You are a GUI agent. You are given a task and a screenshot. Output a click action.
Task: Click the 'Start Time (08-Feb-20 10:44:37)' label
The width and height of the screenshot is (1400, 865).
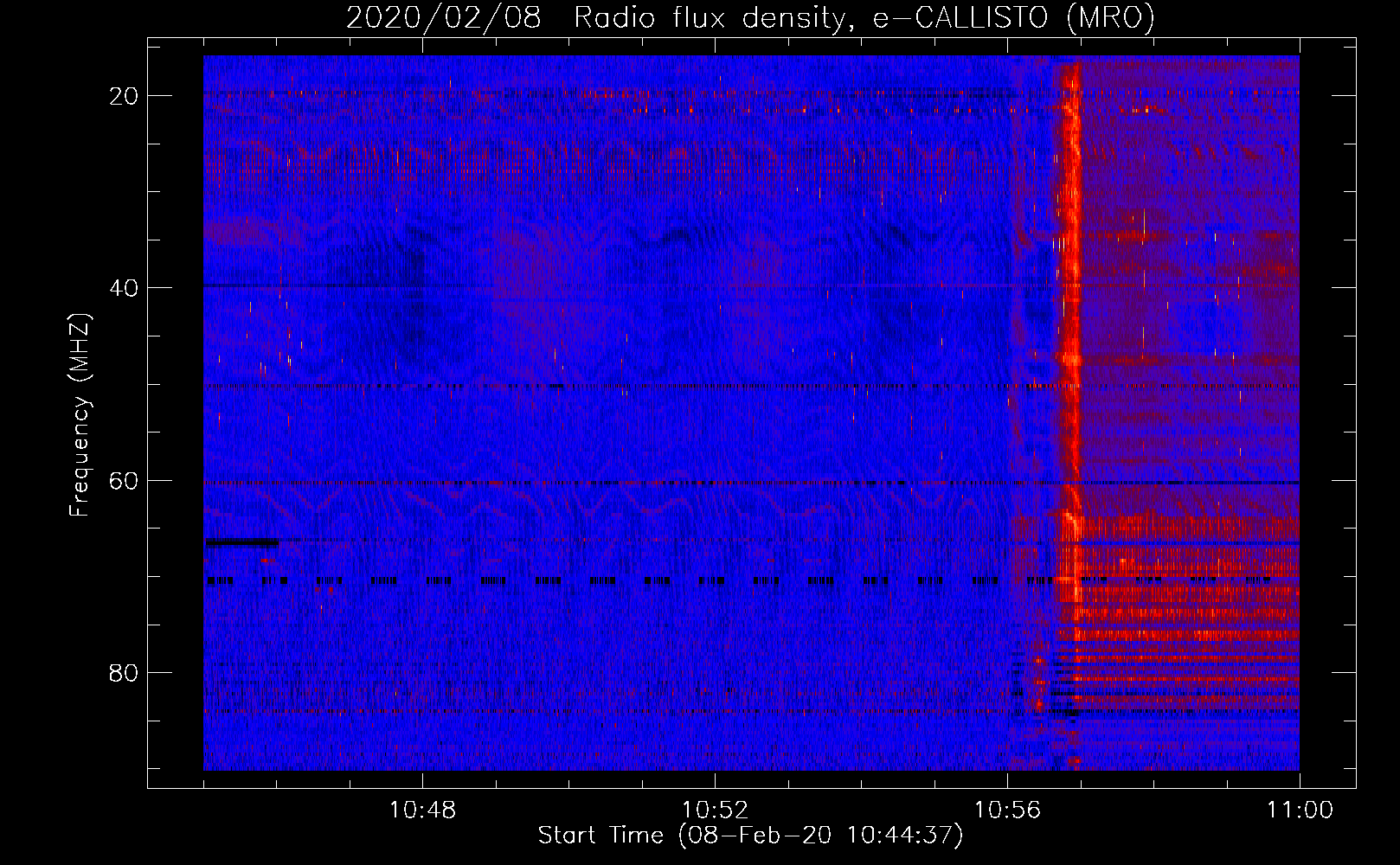[750, 836]
